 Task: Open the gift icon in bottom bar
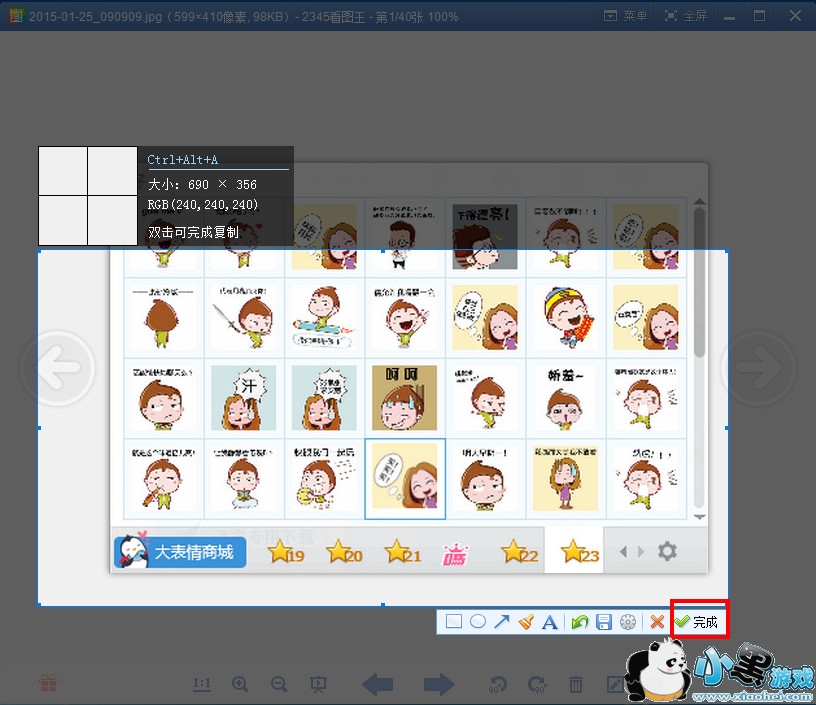pos(48,683)
